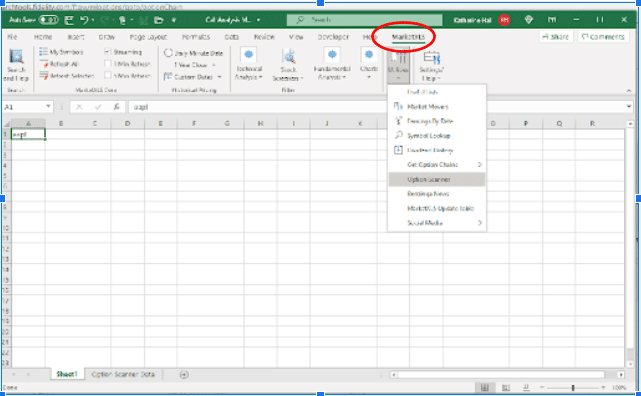This screenshot has height=396, width=641.
Task: Choose Benzinga News menu entry
Action: [x=437, y=194]
